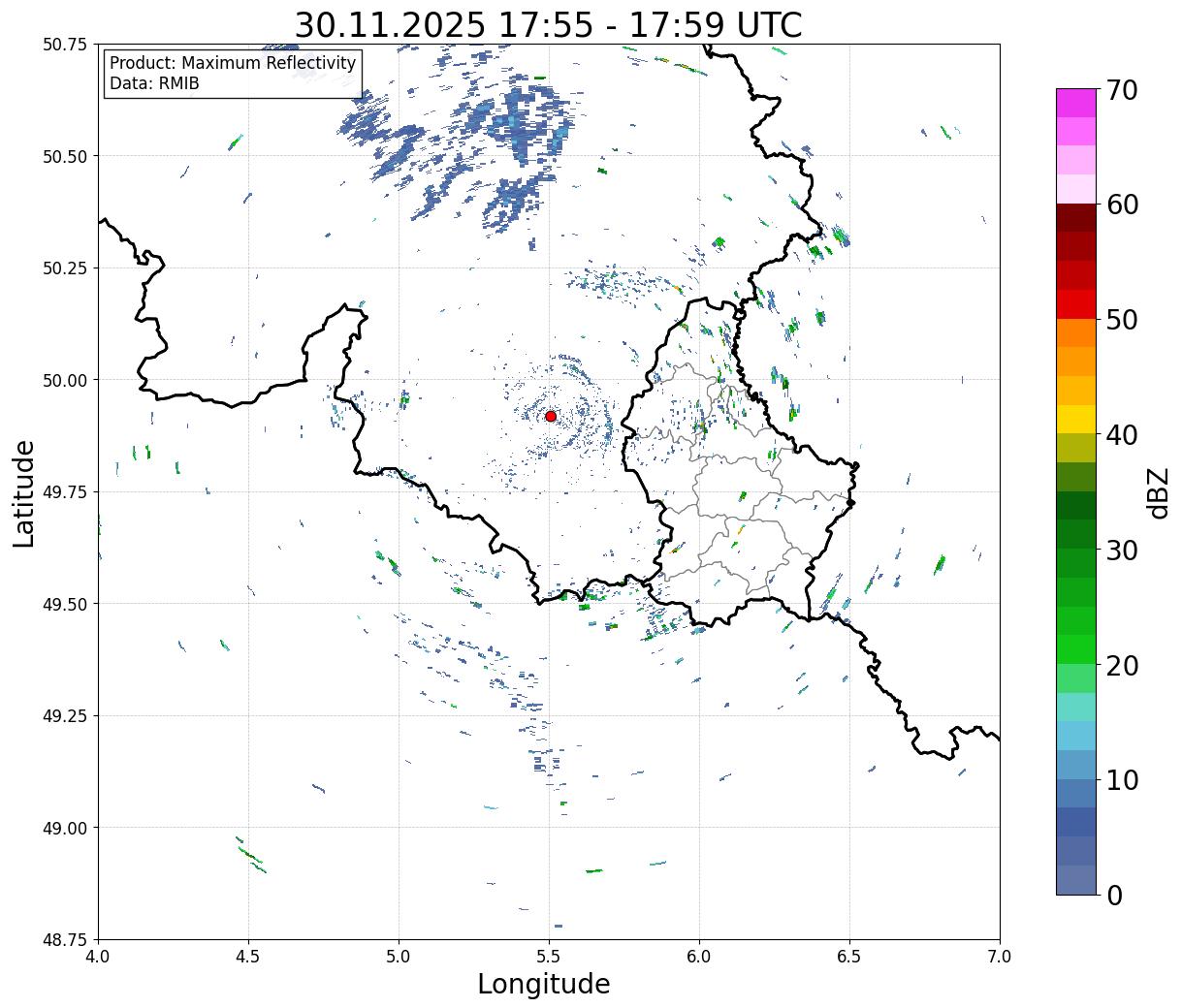Select the 'Data: RMIB' text line
This screenshot has width=1182, height=1008.
[x=154, y=84]
